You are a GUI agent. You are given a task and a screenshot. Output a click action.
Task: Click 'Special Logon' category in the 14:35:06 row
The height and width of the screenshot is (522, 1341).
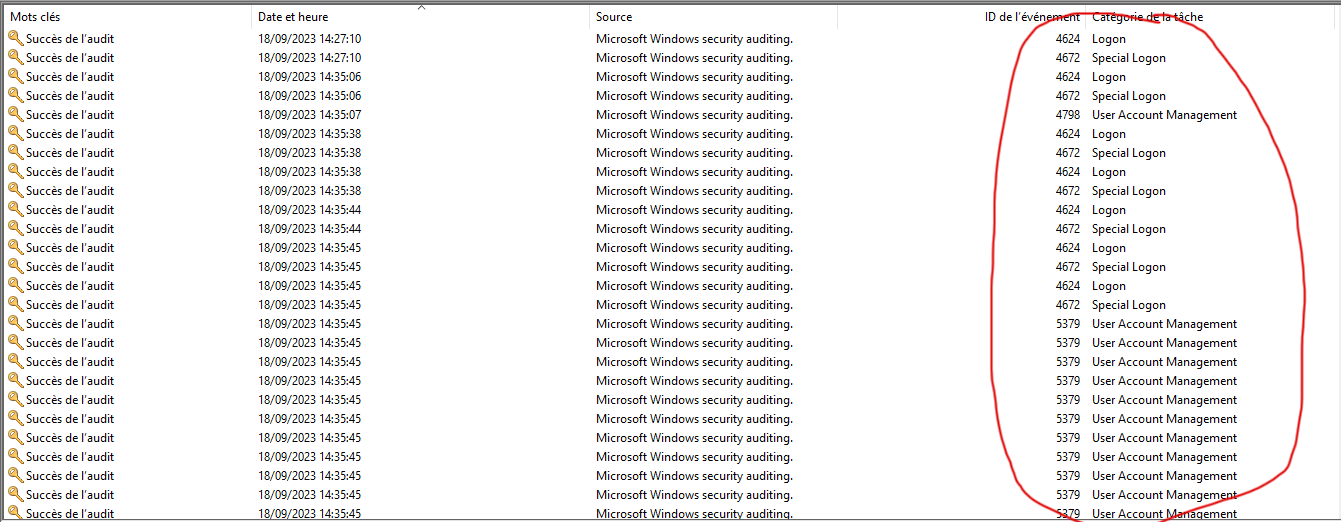click(1129, 96)
